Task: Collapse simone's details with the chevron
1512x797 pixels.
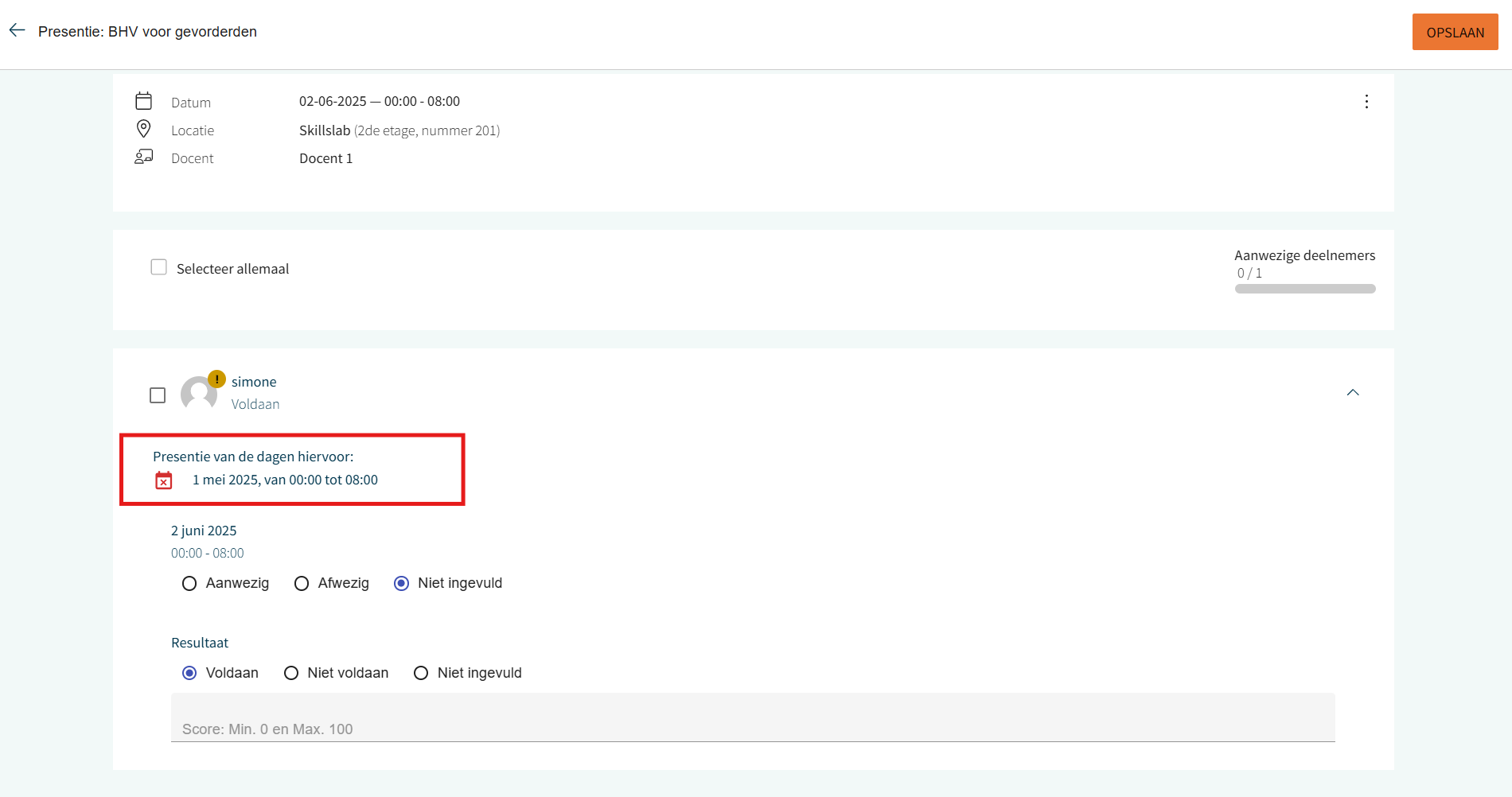Action: coord(1353,393)
